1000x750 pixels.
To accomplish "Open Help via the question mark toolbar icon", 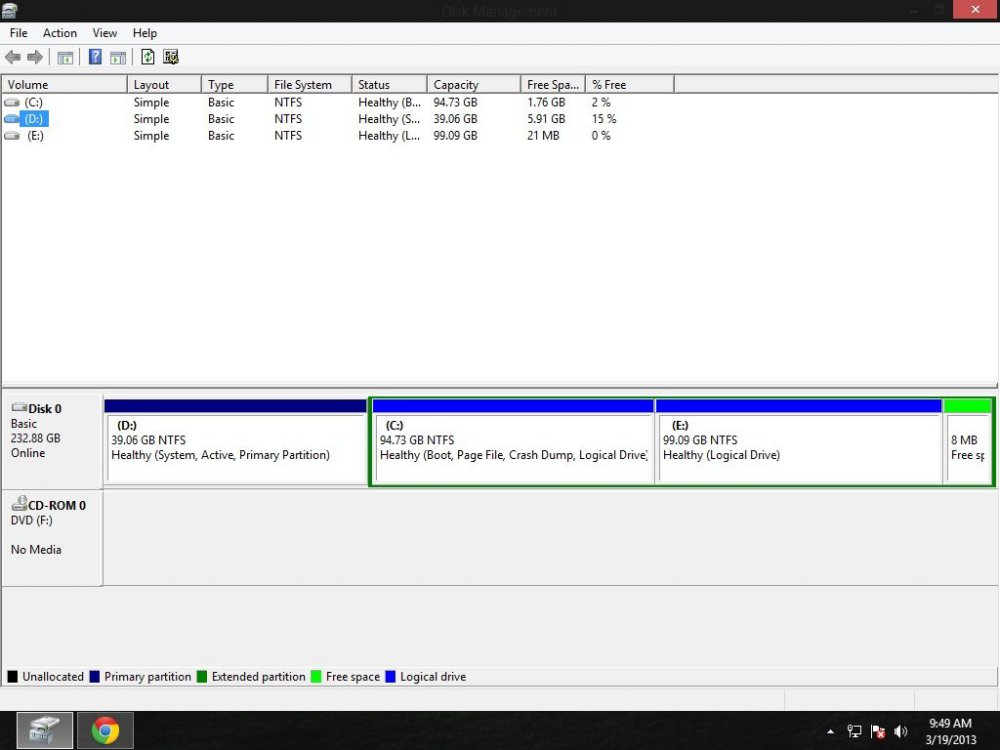I will (x=94, y=57).
